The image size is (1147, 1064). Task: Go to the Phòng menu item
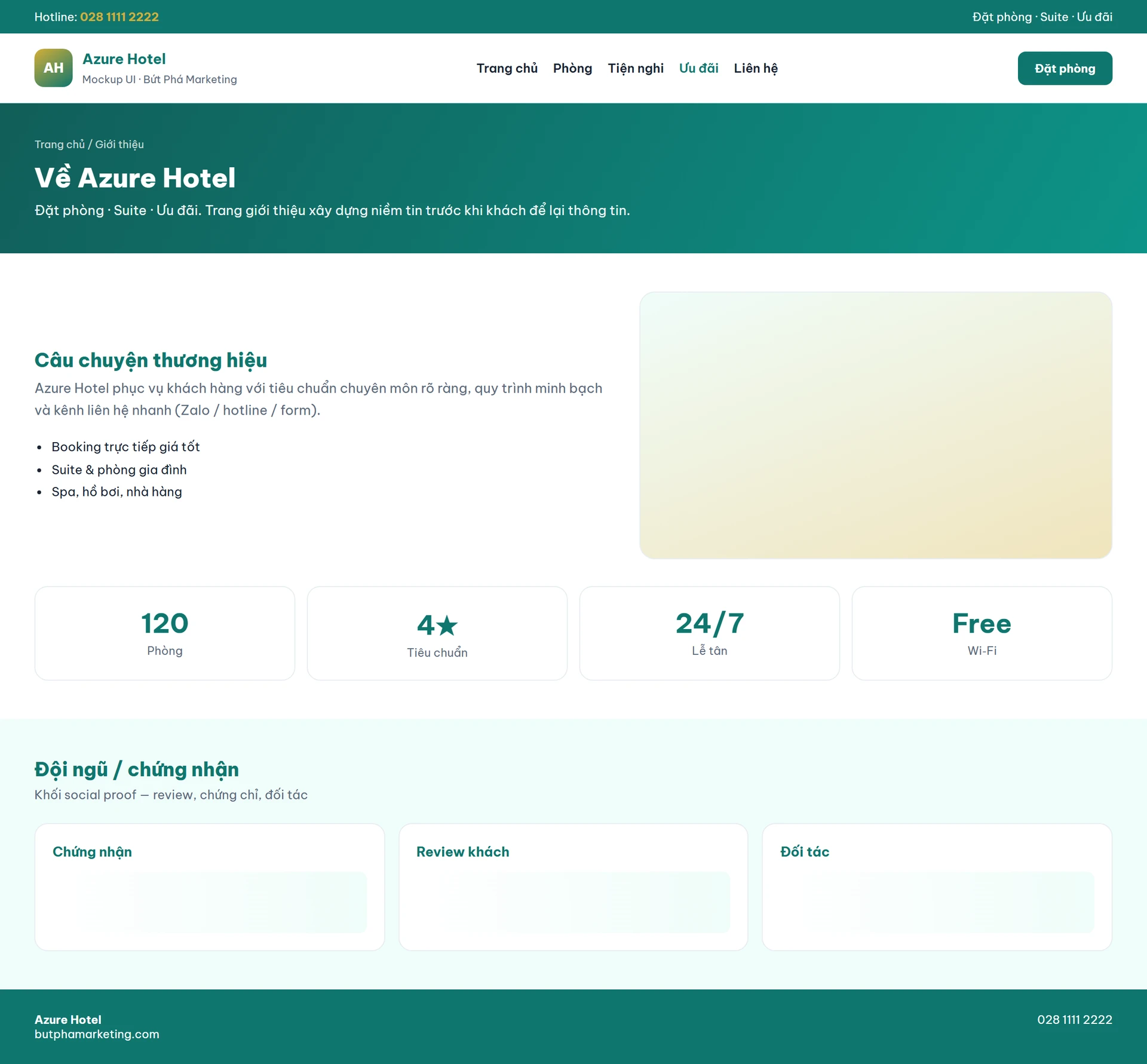[572, 68]
